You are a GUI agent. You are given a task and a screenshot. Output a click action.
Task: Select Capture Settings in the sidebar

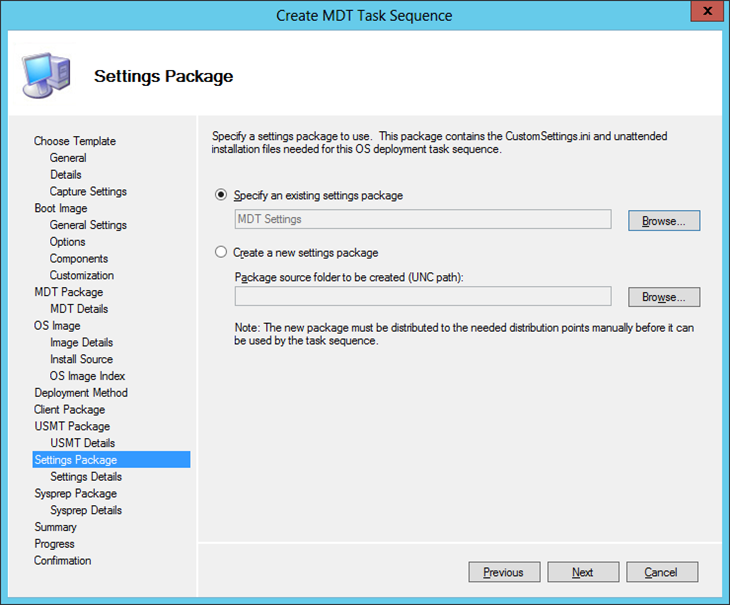tap(88, 191)
